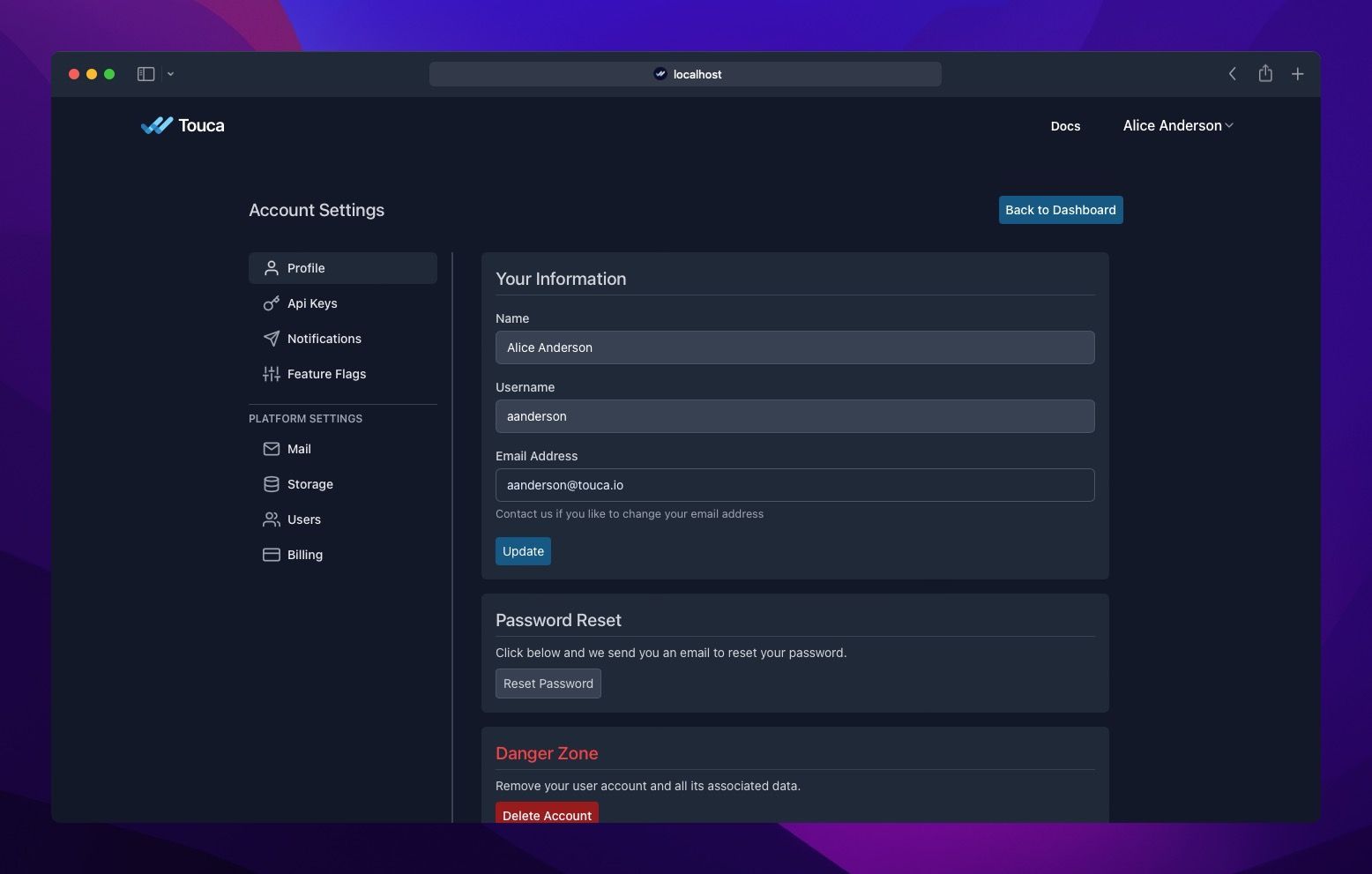
Task: Click the Touca logo checkmark icon
Action: pos(157,125)
